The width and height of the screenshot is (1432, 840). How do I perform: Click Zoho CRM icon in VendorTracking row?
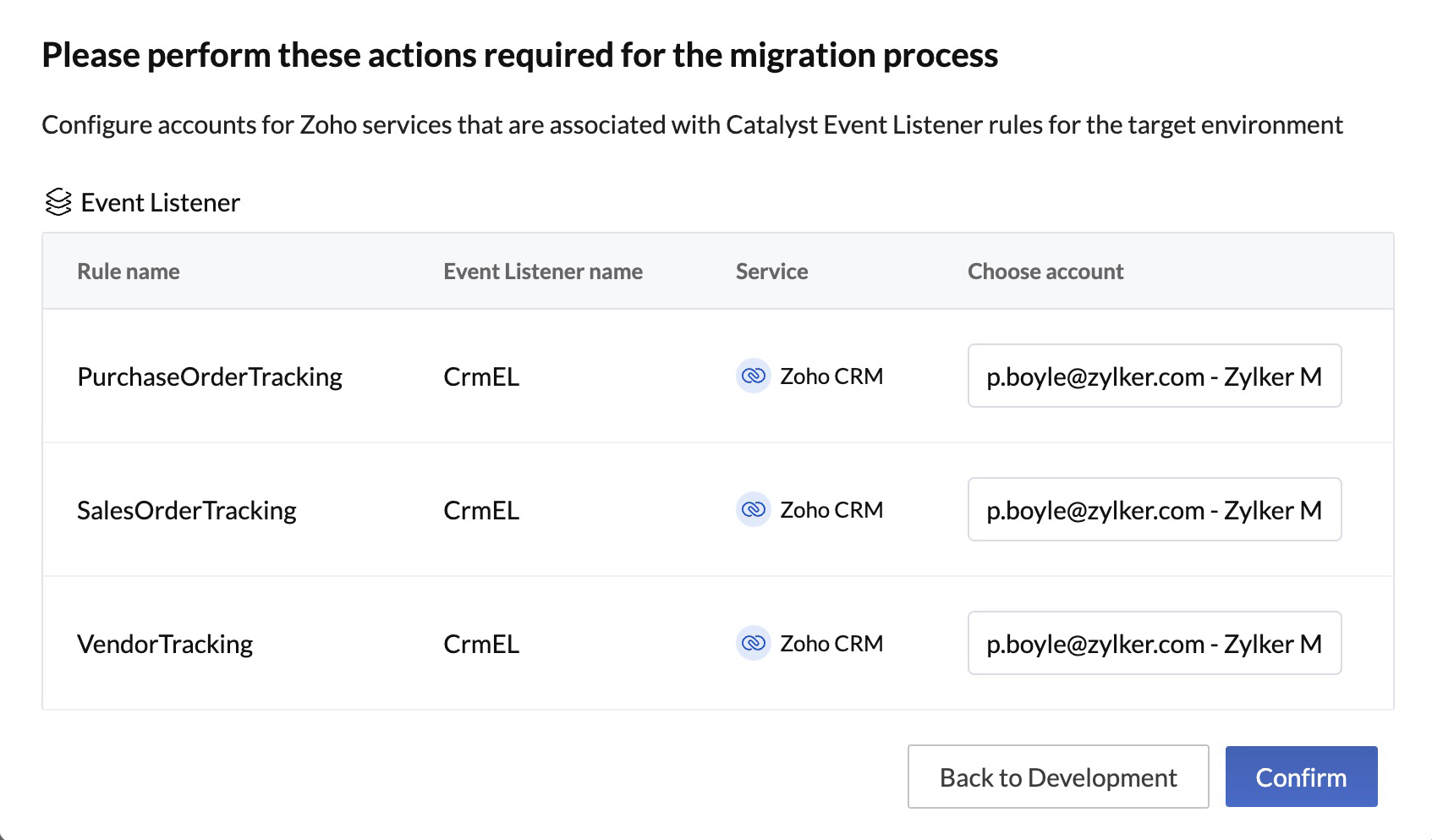[x=753, y=643]
